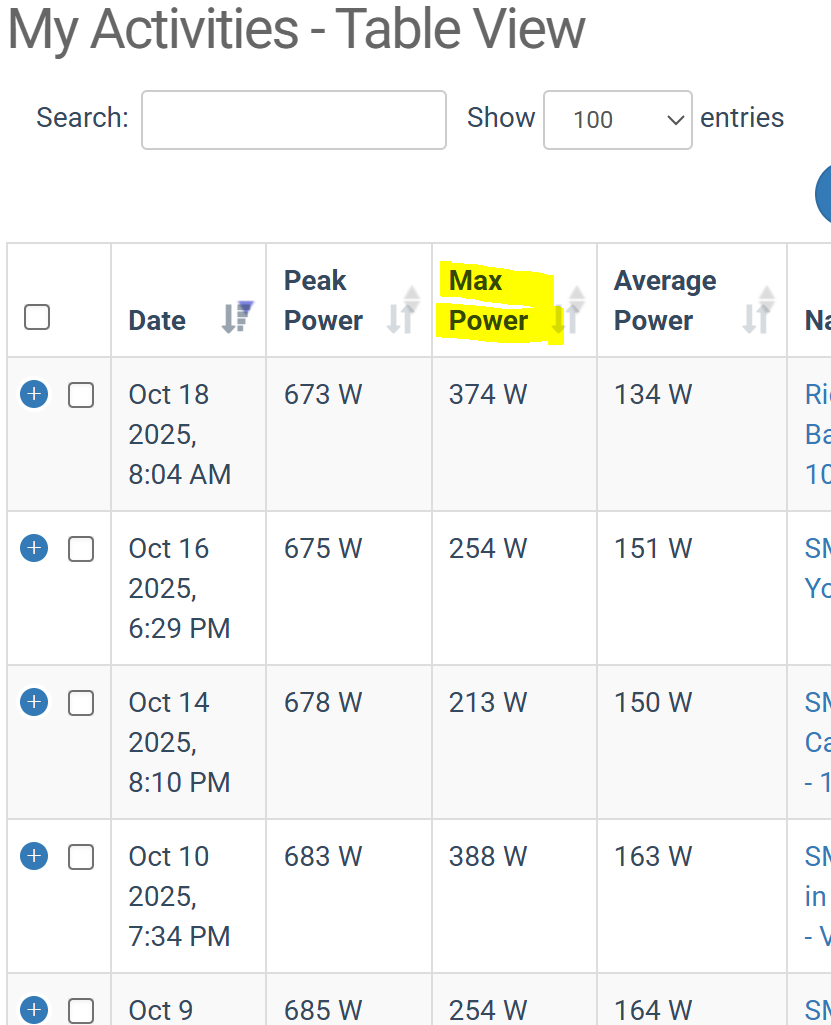Screen dimensions: 831x1025
Task: Click the Peak Power column sort arrows
Action: point(403,309)
